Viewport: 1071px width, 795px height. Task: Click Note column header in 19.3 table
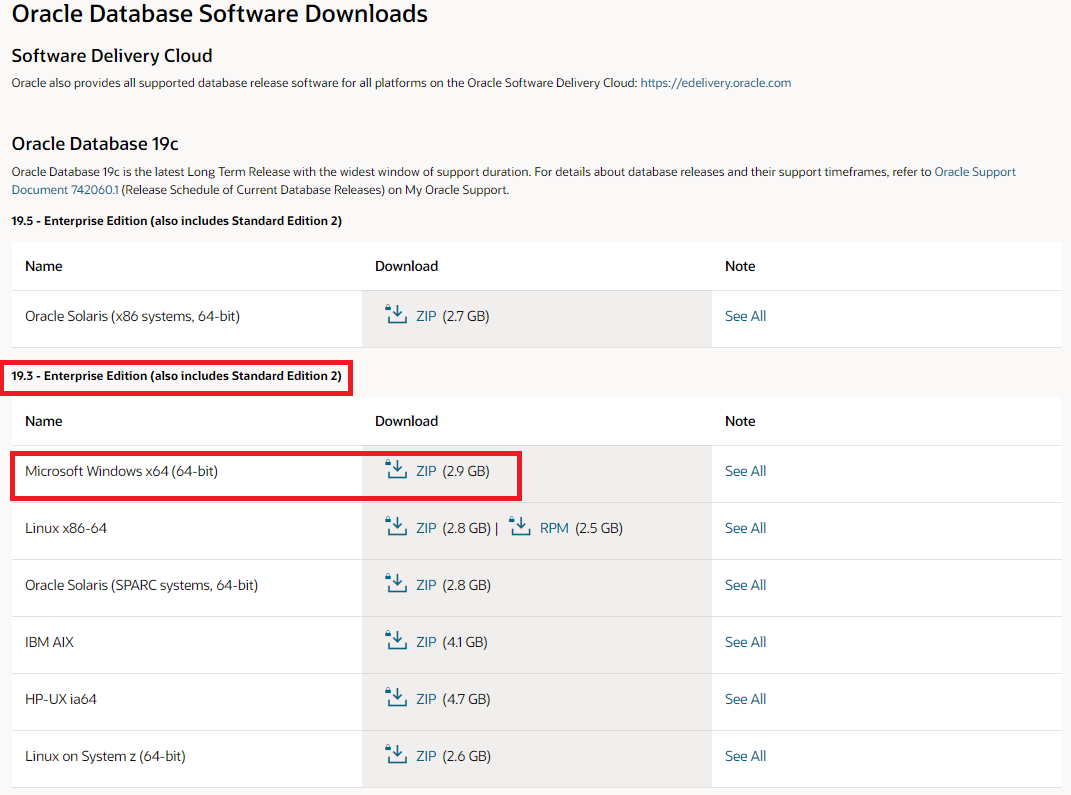click(740, 421)
